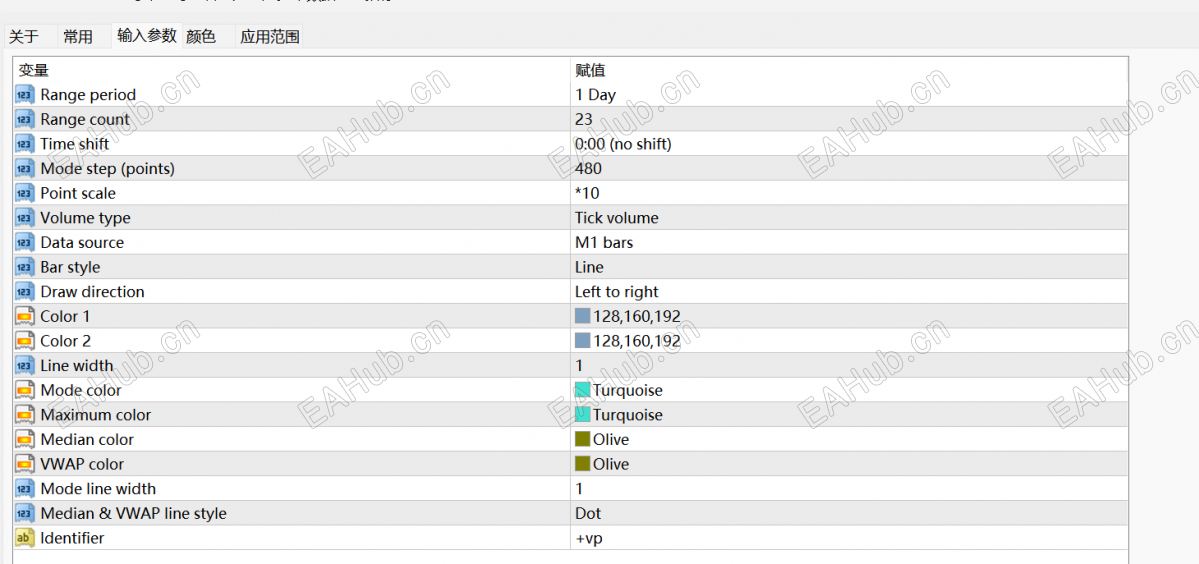Click the Range count value 23
1199x564 pixels.
click(x=584, y=119)
